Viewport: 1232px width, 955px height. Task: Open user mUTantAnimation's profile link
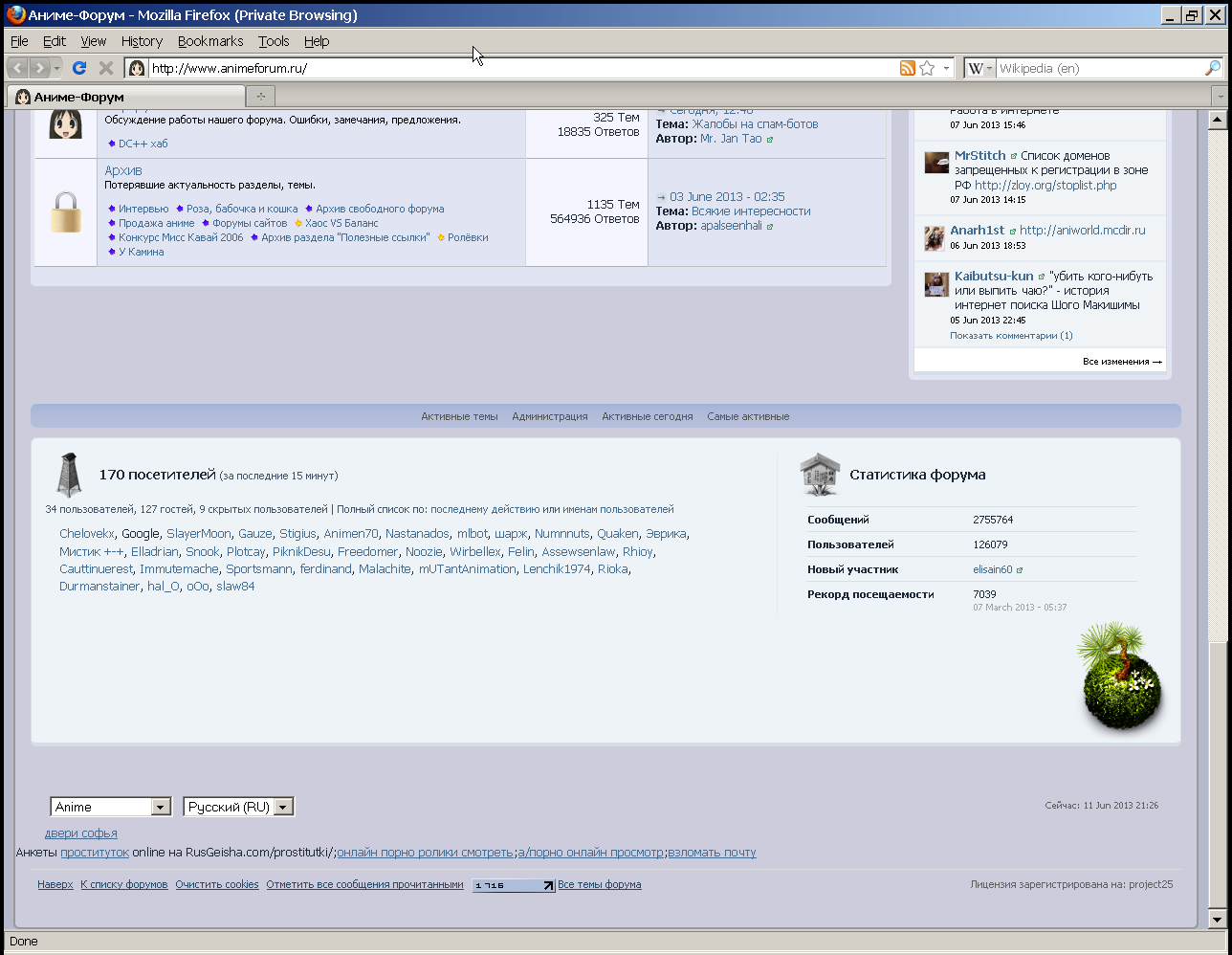pyautogui.click(x=467, y=569)
